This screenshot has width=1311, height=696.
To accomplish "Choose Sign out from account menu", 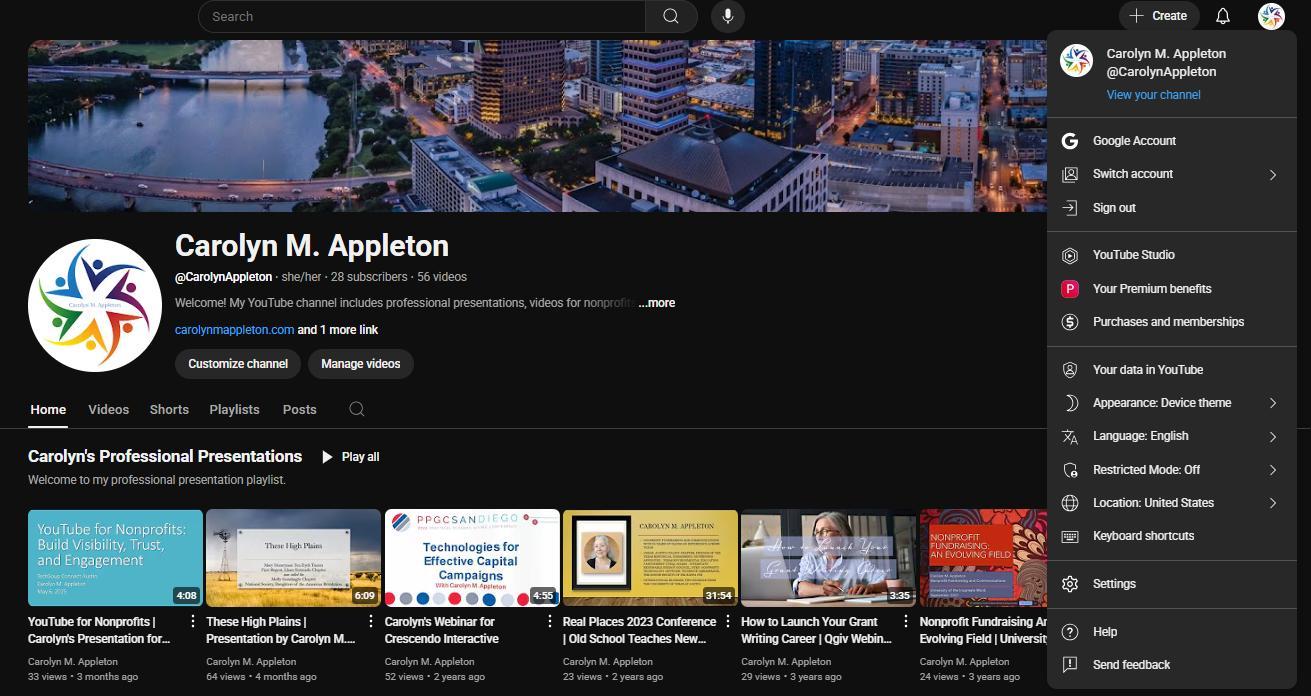I will point(1171,208).
